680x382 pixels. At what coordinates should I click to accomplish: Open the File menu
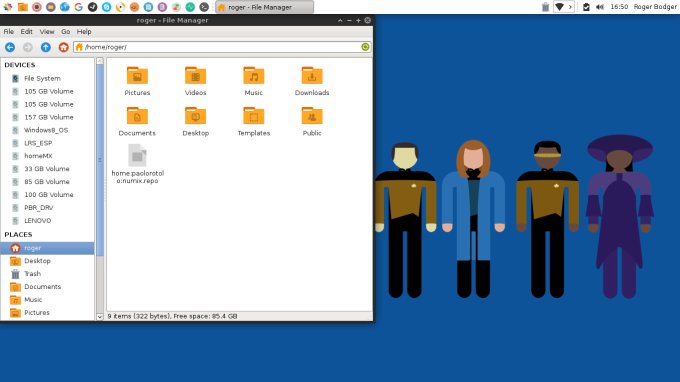[x=9, y=32]
